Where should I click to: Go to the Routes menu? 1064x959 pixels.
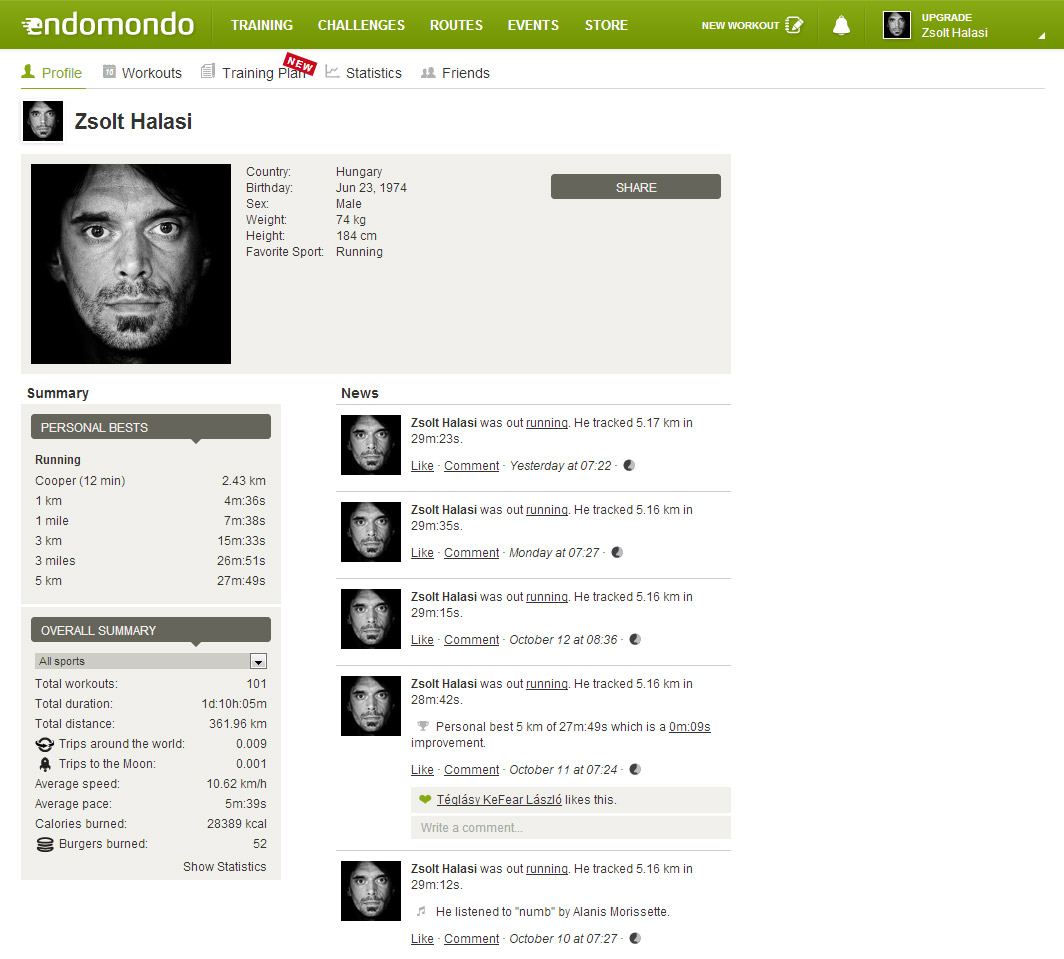coord(456,25)
